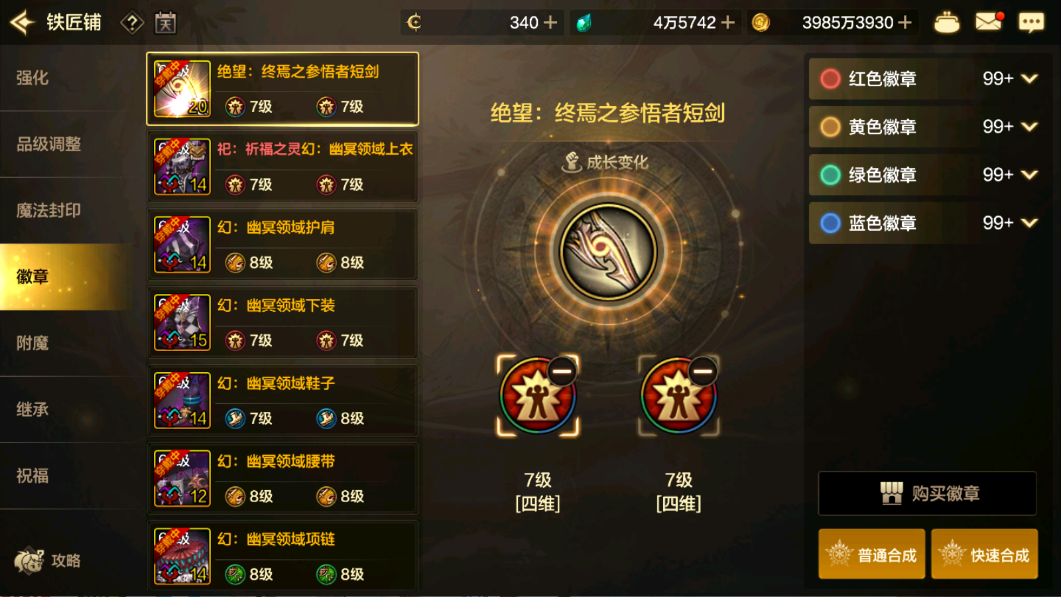Click the 快速合成 button
The image size is (1061, 597).
pyautogui.click(x=985, y=554)
